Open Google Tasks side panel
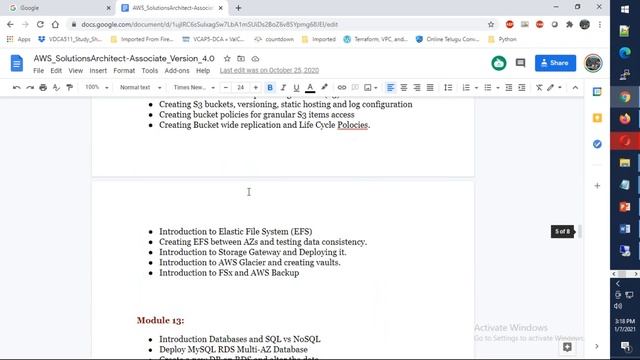This screenshot has width=640, height=360. click(x=597, y=144)
